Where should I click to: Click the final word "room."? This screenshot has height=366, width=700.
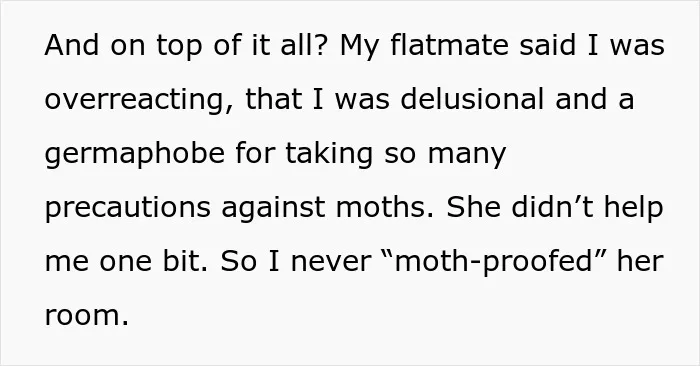coord(87,316)
